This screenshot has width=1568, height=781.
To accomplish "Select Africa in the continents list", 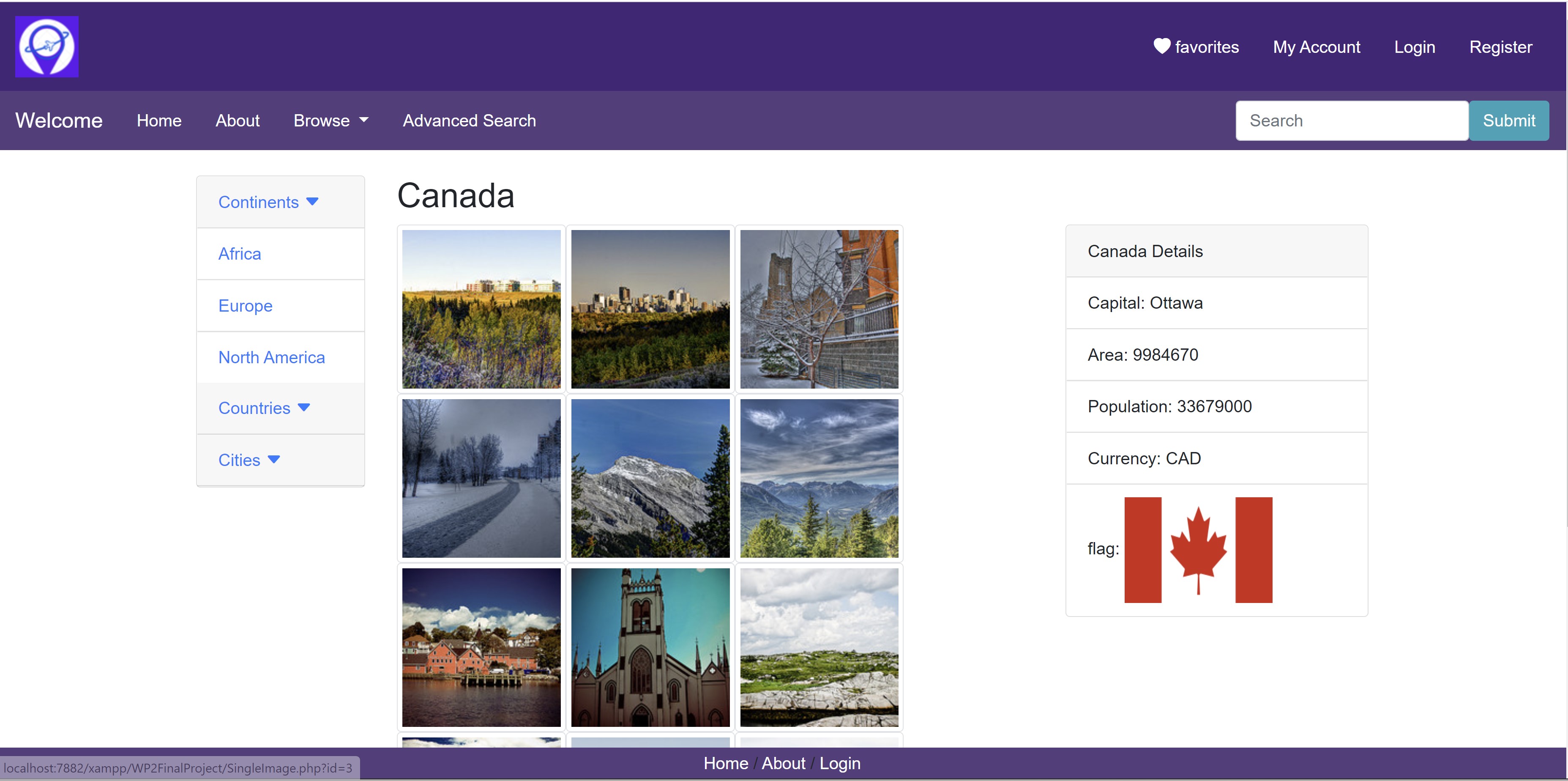I will (x=281, y=254).
